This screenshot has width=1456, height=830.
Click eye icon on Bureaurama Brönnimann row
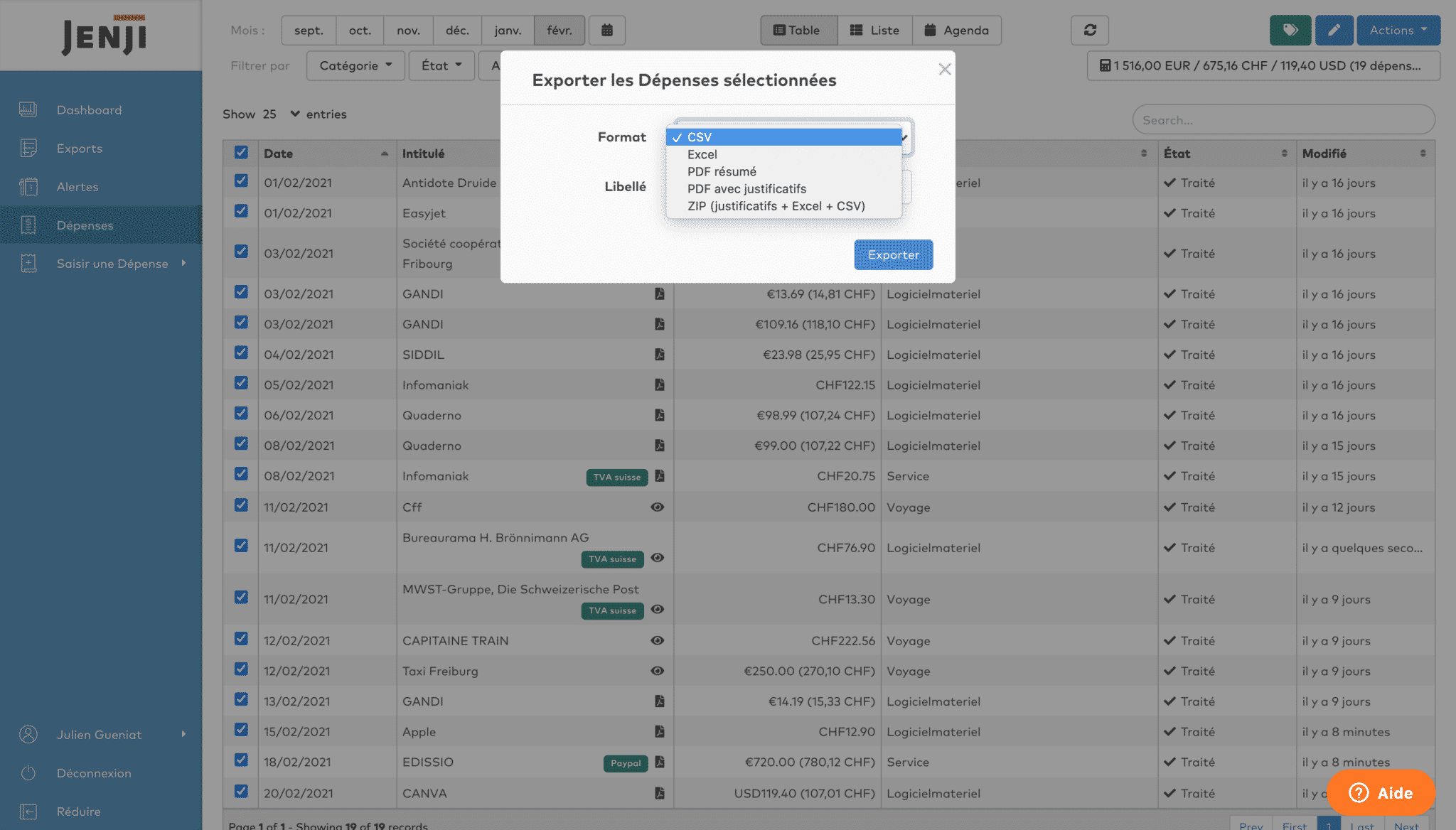pos(658,558)
